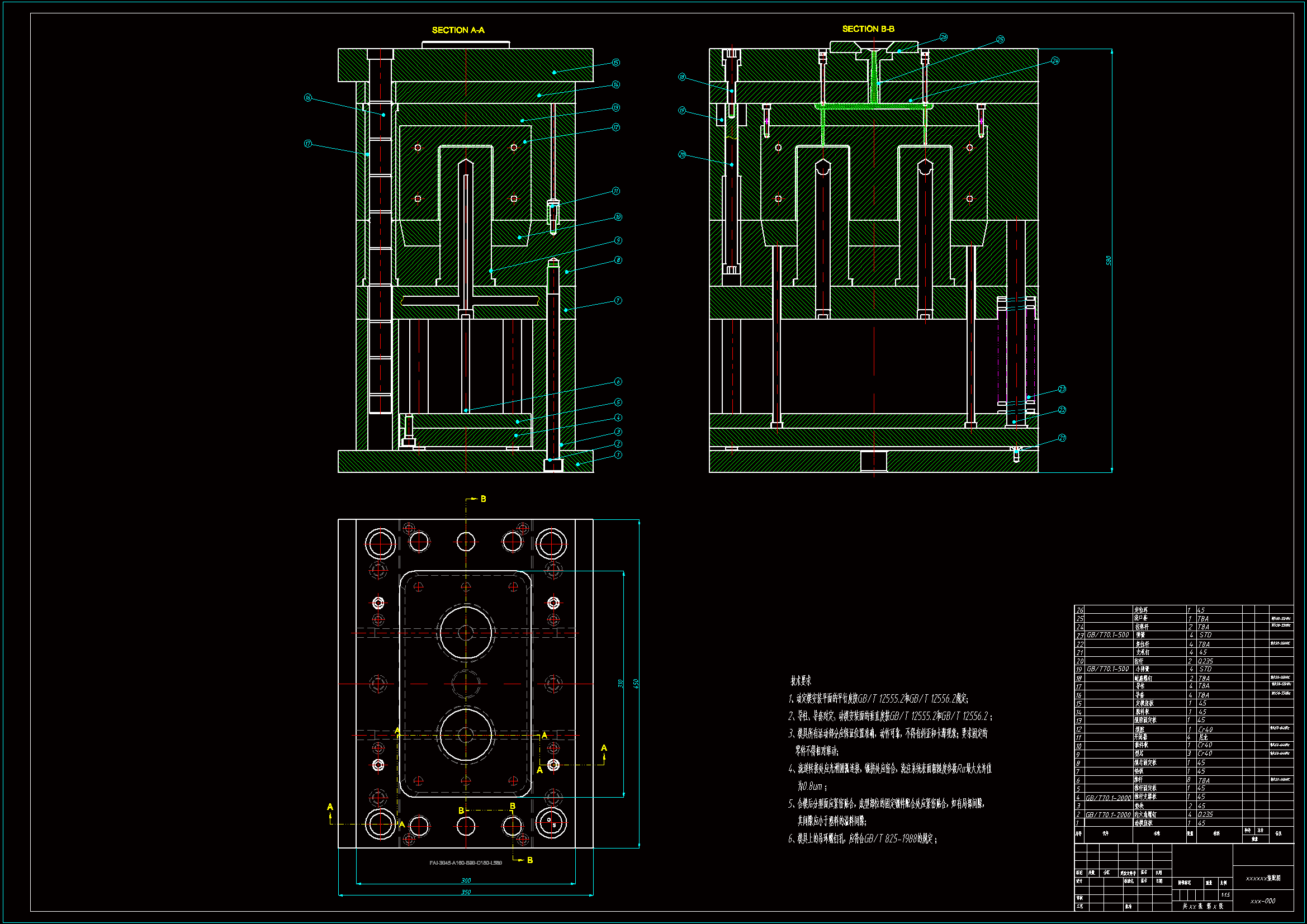This screenshot has width=1307, height=924.
Task: Click the 580 height dimension text
Action: tap(1108, 260)
